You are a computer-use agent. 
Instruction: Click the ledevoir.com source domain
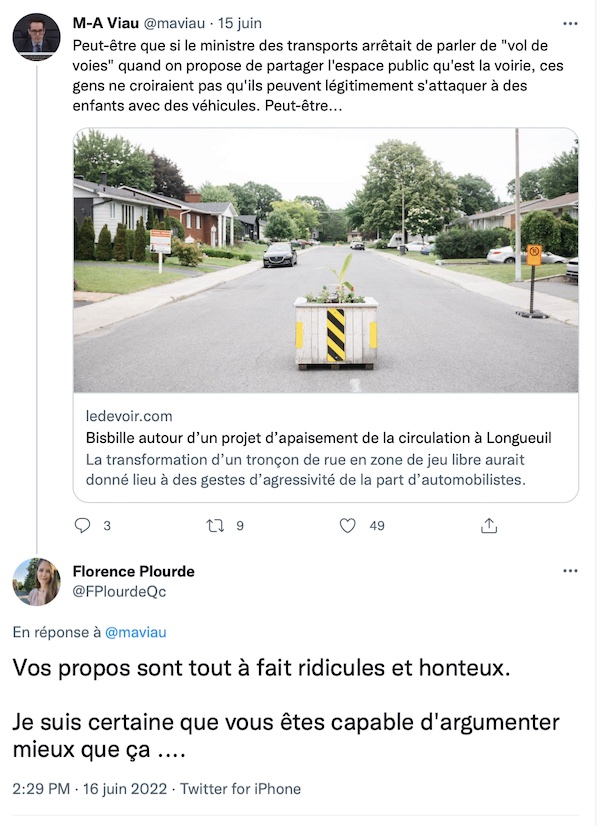click(129, 416)
